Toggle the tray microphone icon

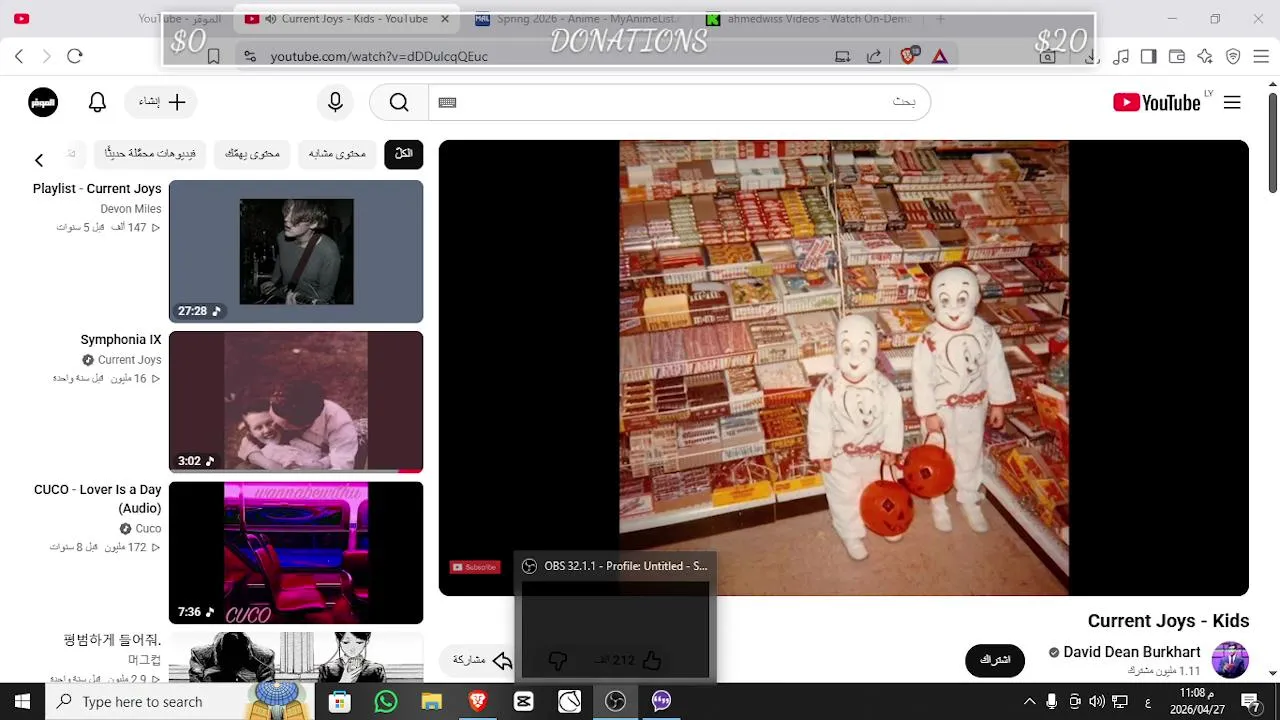tap(1052, 701)
